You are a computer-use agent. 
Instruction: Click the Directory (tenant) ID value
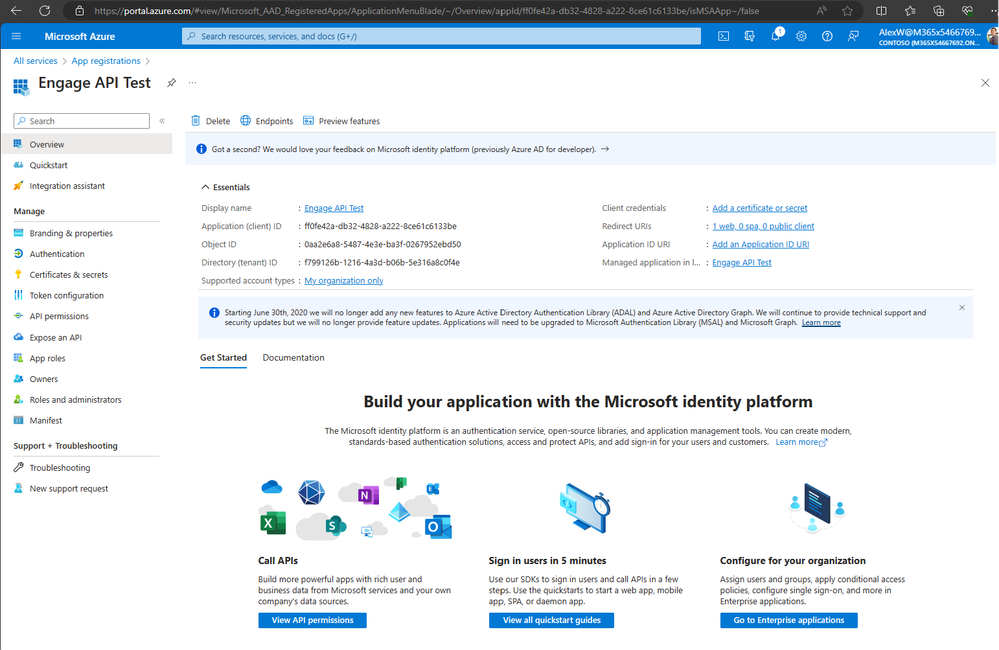pos(382,263)
